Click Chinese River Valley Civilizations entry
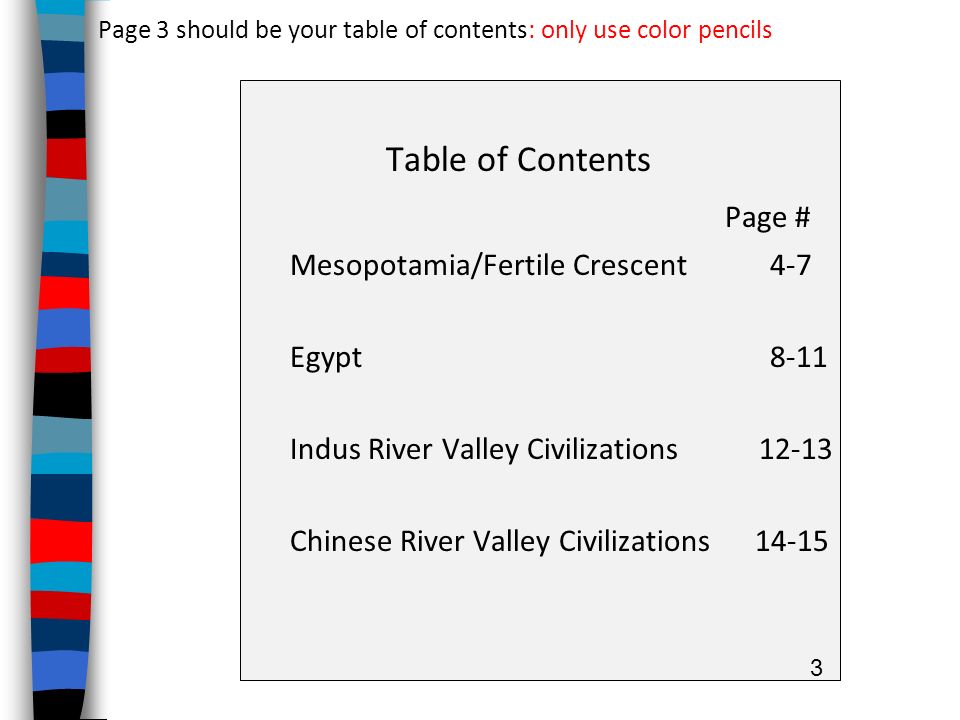The image size is (960, 720). 500,542
